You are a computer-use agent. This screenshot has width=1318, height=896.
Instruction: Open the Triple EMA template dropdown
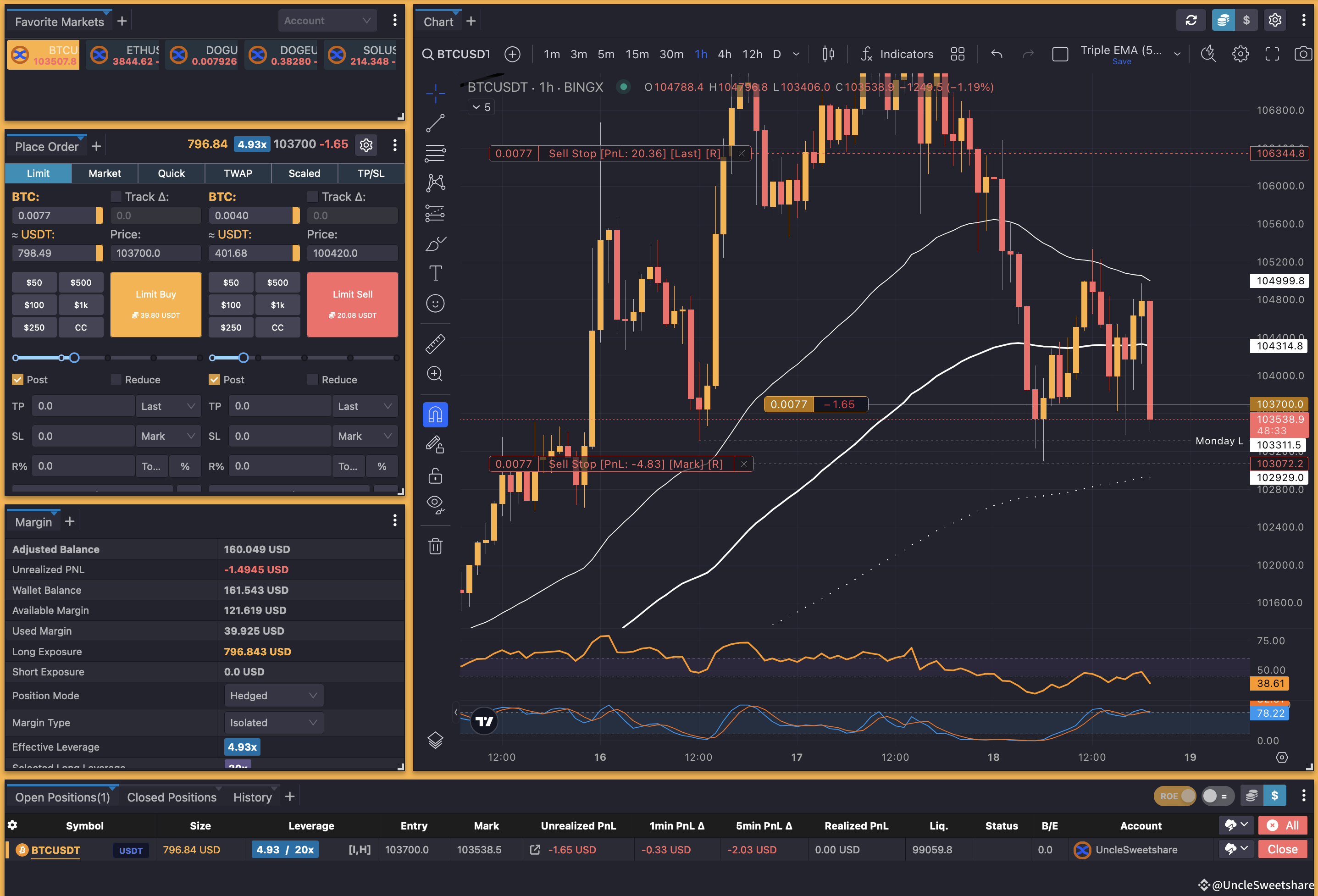[x=1177, y=54]
